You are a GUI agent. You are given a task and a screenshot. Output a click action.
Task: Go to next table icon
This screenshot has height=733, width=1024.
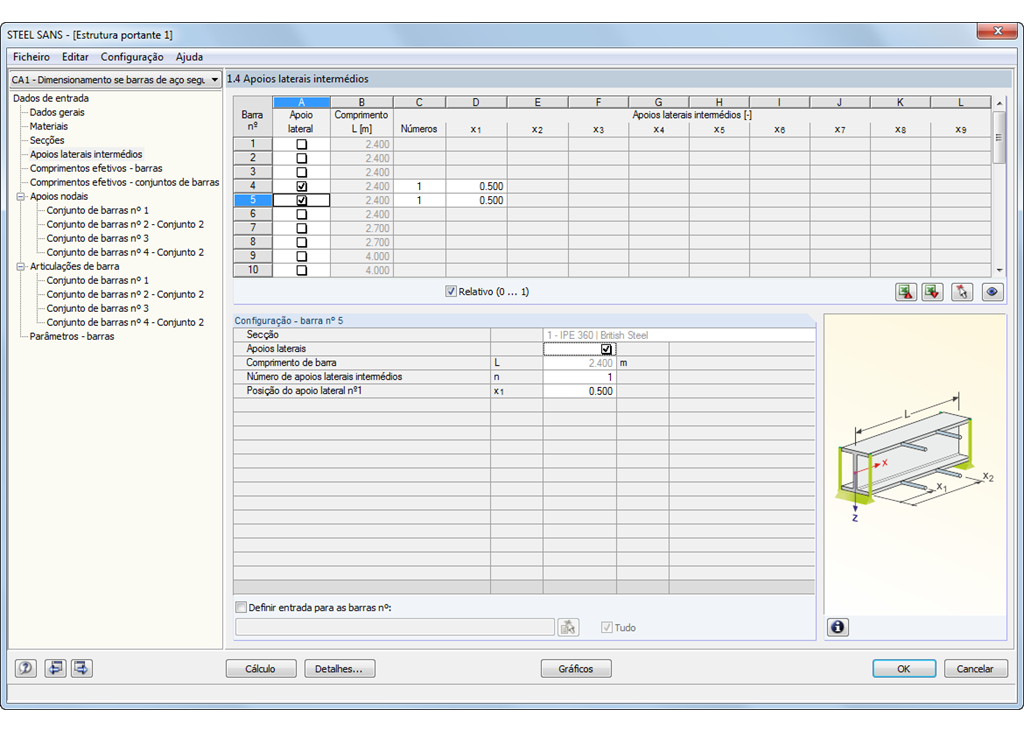82,668
